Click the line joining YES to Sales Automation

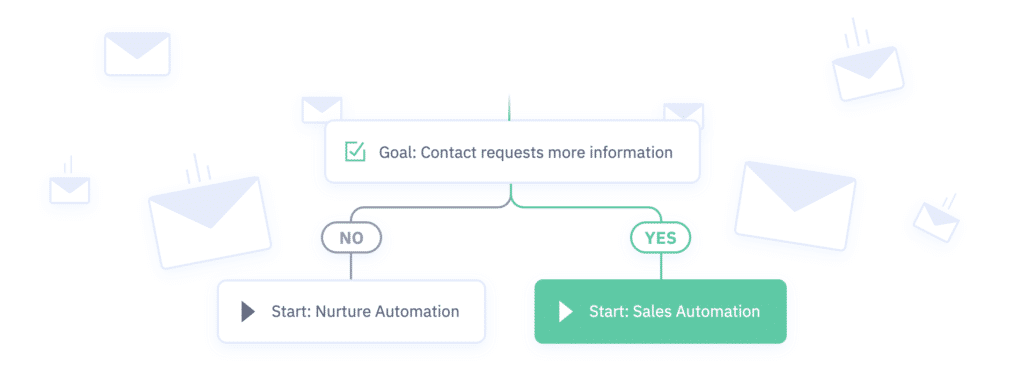[x=660, y=266]
